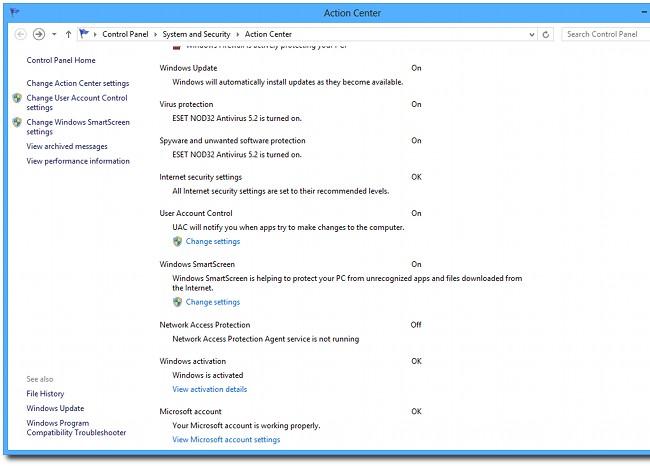
Task: Open View activation details link
Action: point(209,389)
